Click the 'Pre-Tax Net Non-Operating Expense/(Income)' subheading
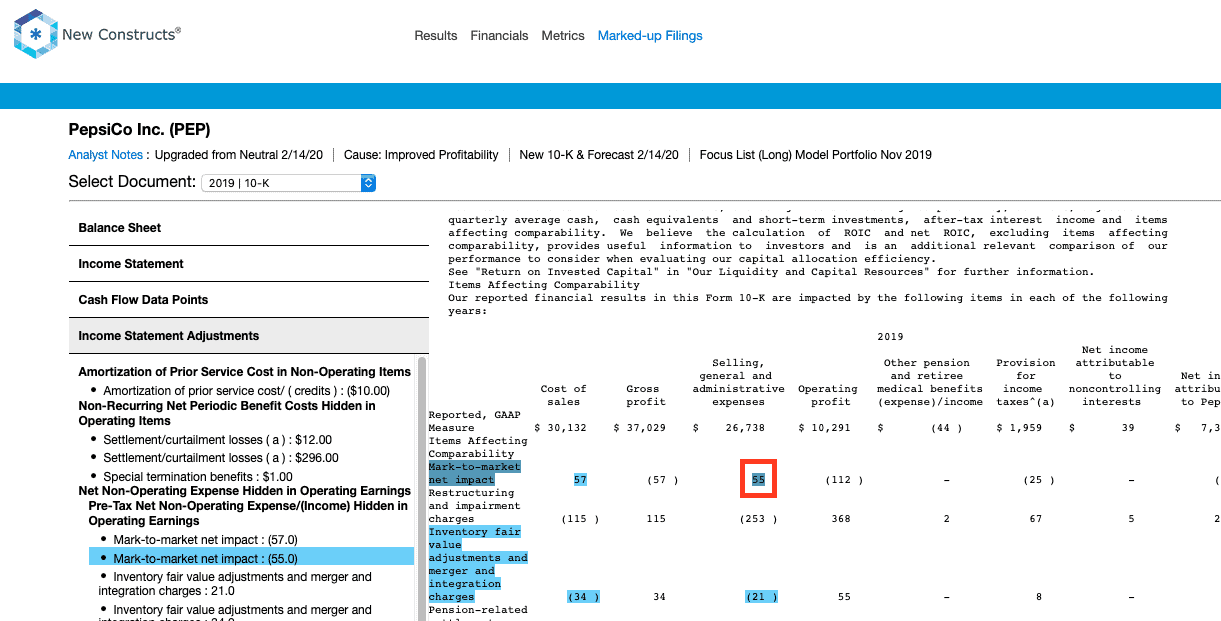 (248, 513)
